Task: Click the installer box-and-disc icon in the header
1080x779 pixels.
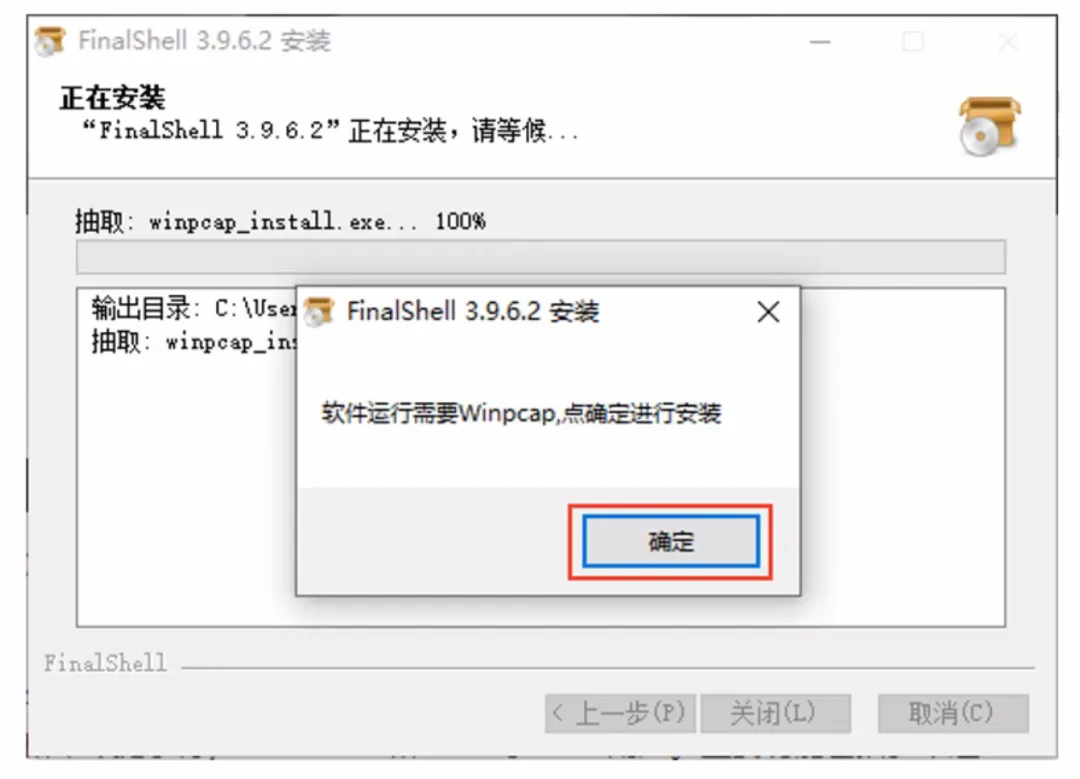Action: point(990,126)
